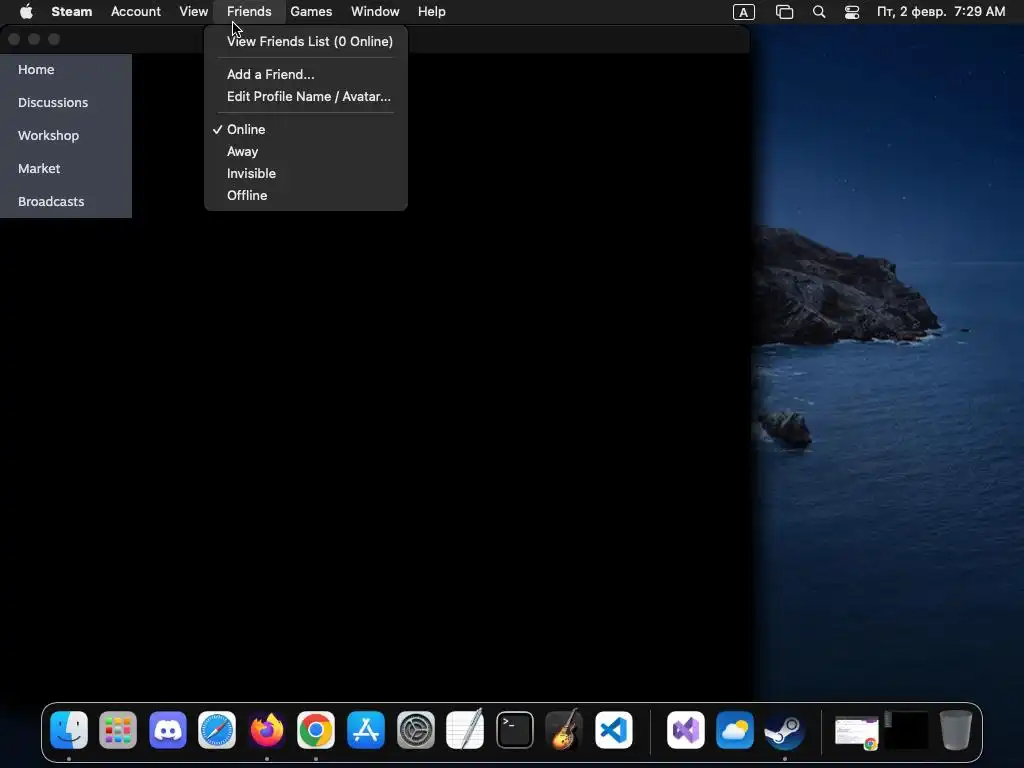Image resolution: width=1024 pixels, height=768 pixels.
Task: Click the date and time in menu bar
Action: (x=940, y=12)
